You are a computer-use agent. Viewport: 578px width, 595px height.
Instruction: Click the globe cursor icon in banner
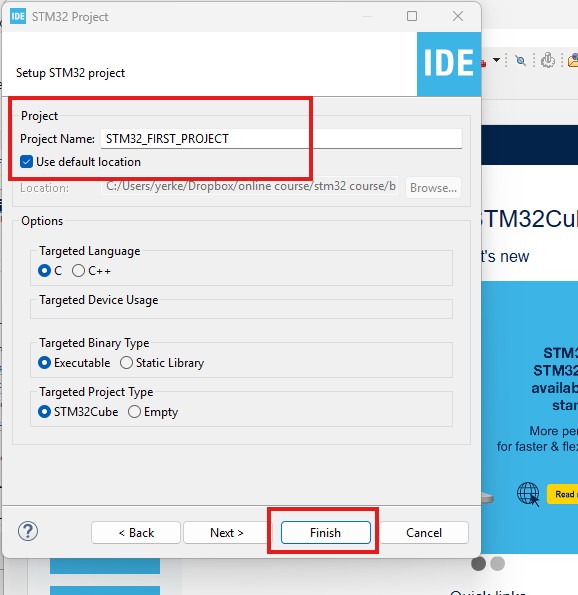click(528, 494)
